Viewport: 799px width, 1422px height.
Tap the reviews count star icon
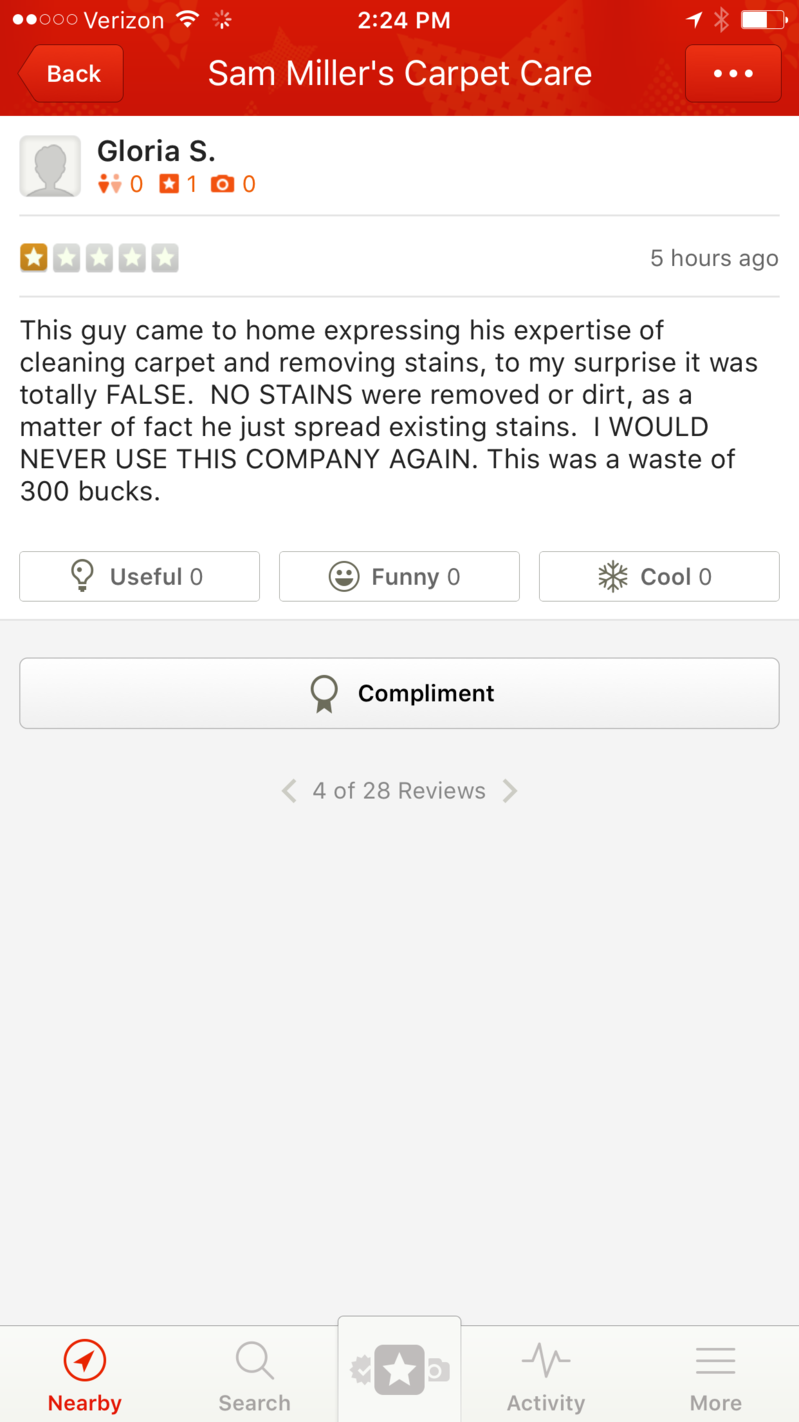pyautogui.click(x=169, y=184)
